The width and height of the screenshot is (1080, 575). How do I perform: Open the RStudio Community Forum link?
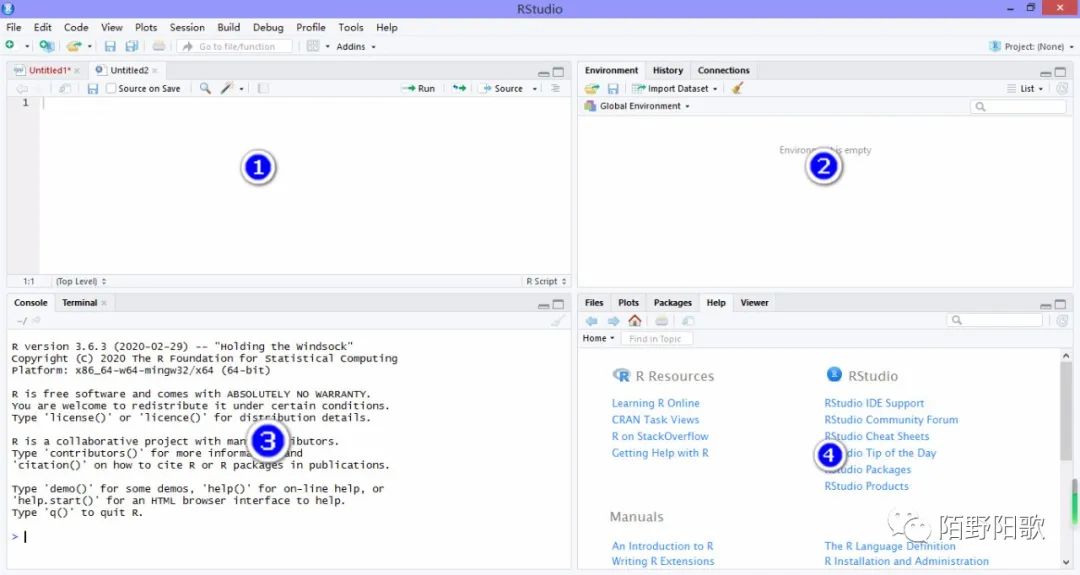(x=891, y=419)
